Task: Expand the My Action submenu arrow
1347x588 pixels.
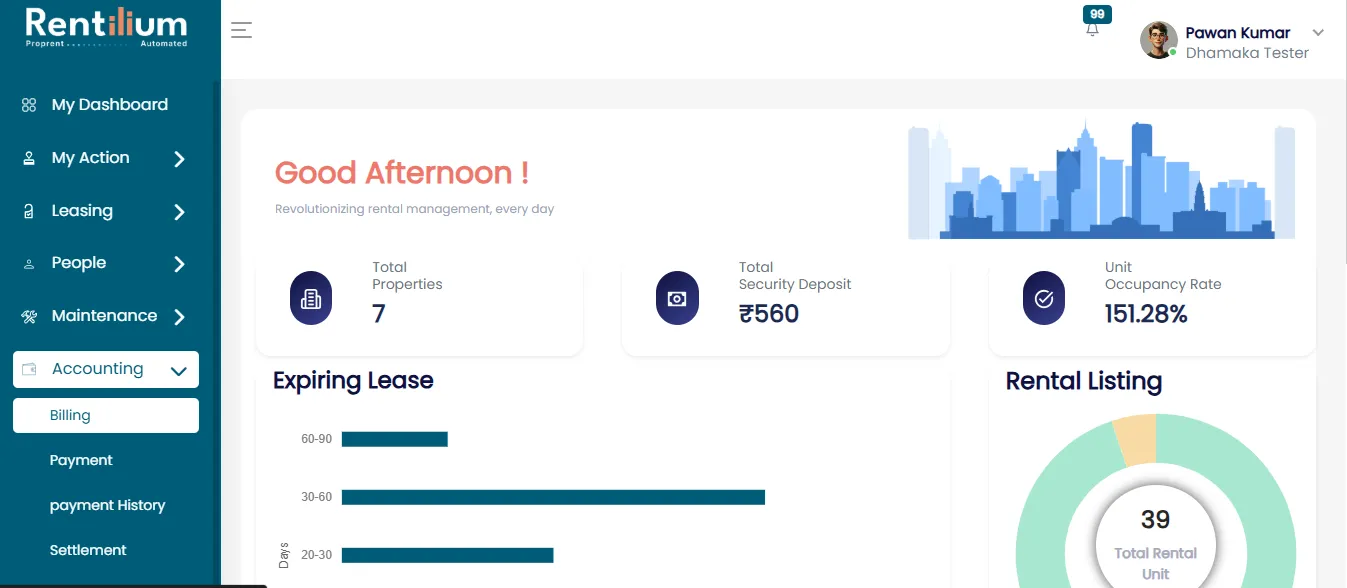Action: tap(179, 158)
